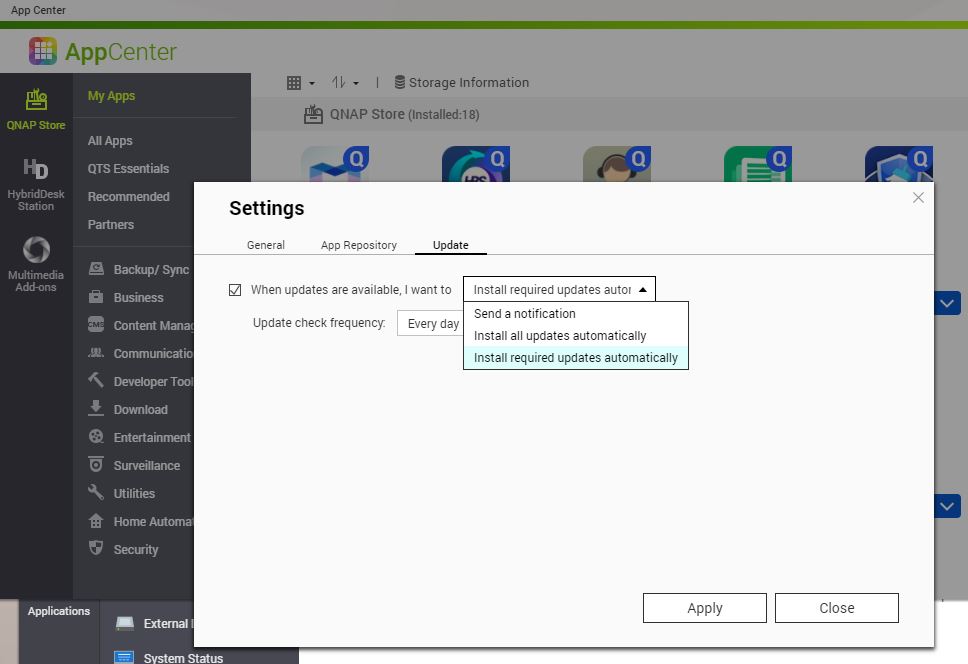Viewport: 968px width, 664px height.
Task: Click the Home Automation house icon
Action: coord(96,520)
